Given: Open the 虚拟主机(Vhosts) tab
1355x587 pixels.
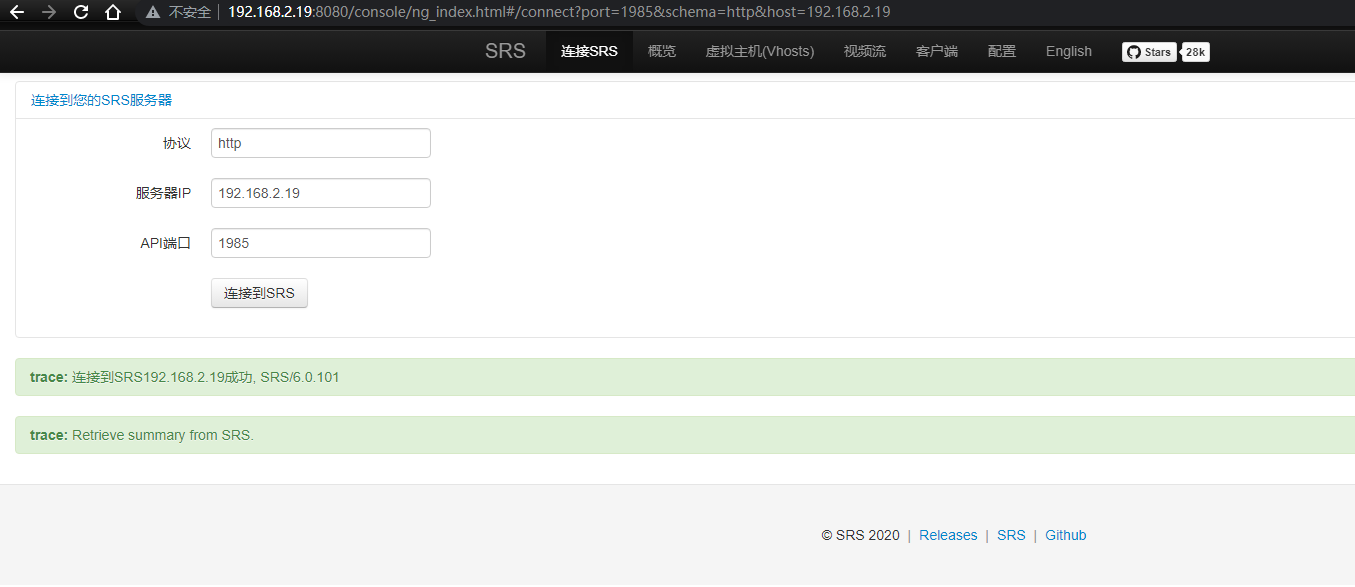Looking at the screenshot, I should click(760, 51).
